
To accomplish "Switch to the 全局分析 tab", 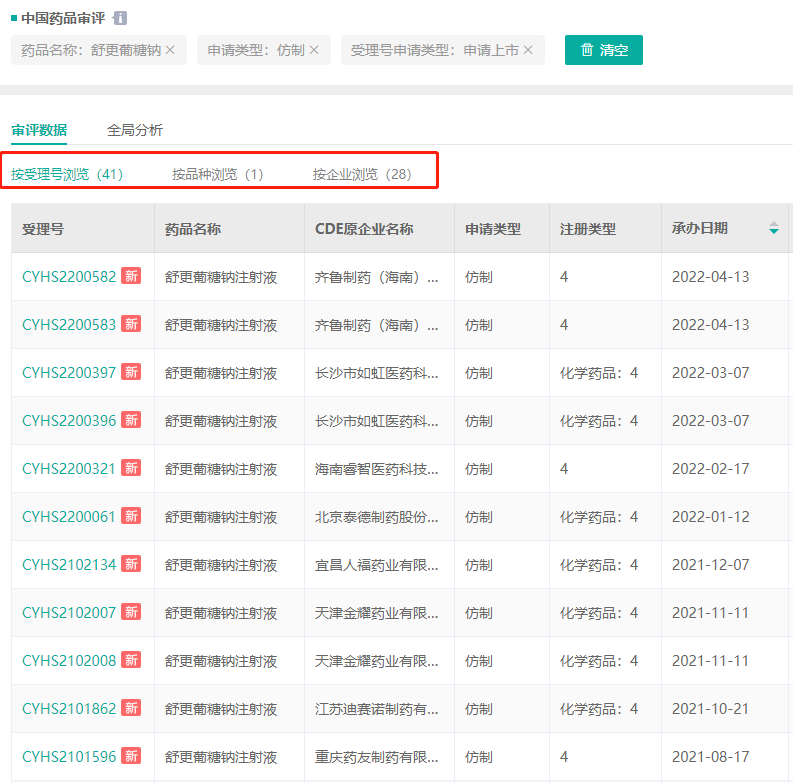I will point(135,130).
